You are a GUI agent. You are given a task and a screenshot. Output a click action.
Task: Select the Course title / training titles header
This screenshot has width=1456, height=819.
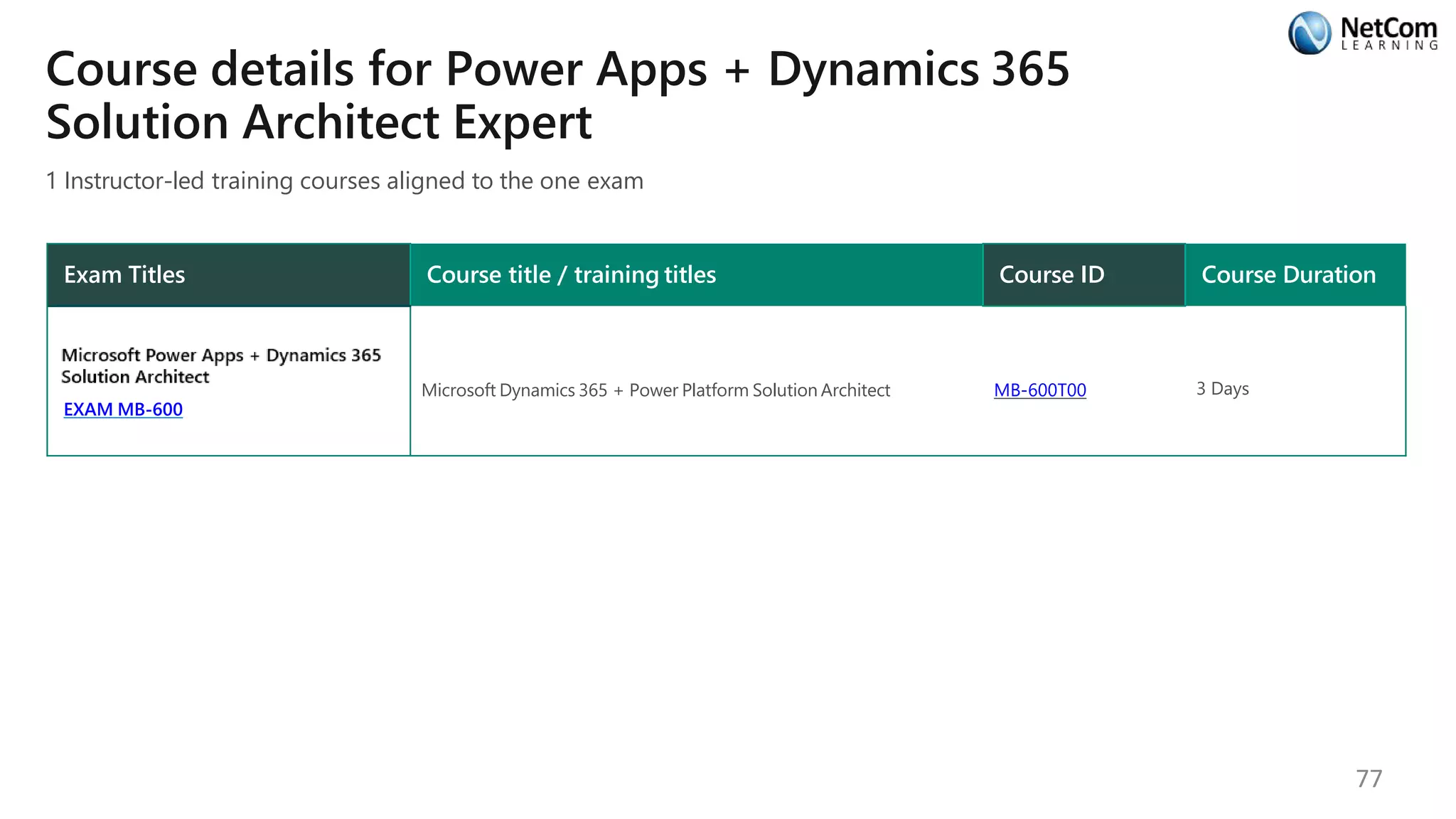(696, 275)
